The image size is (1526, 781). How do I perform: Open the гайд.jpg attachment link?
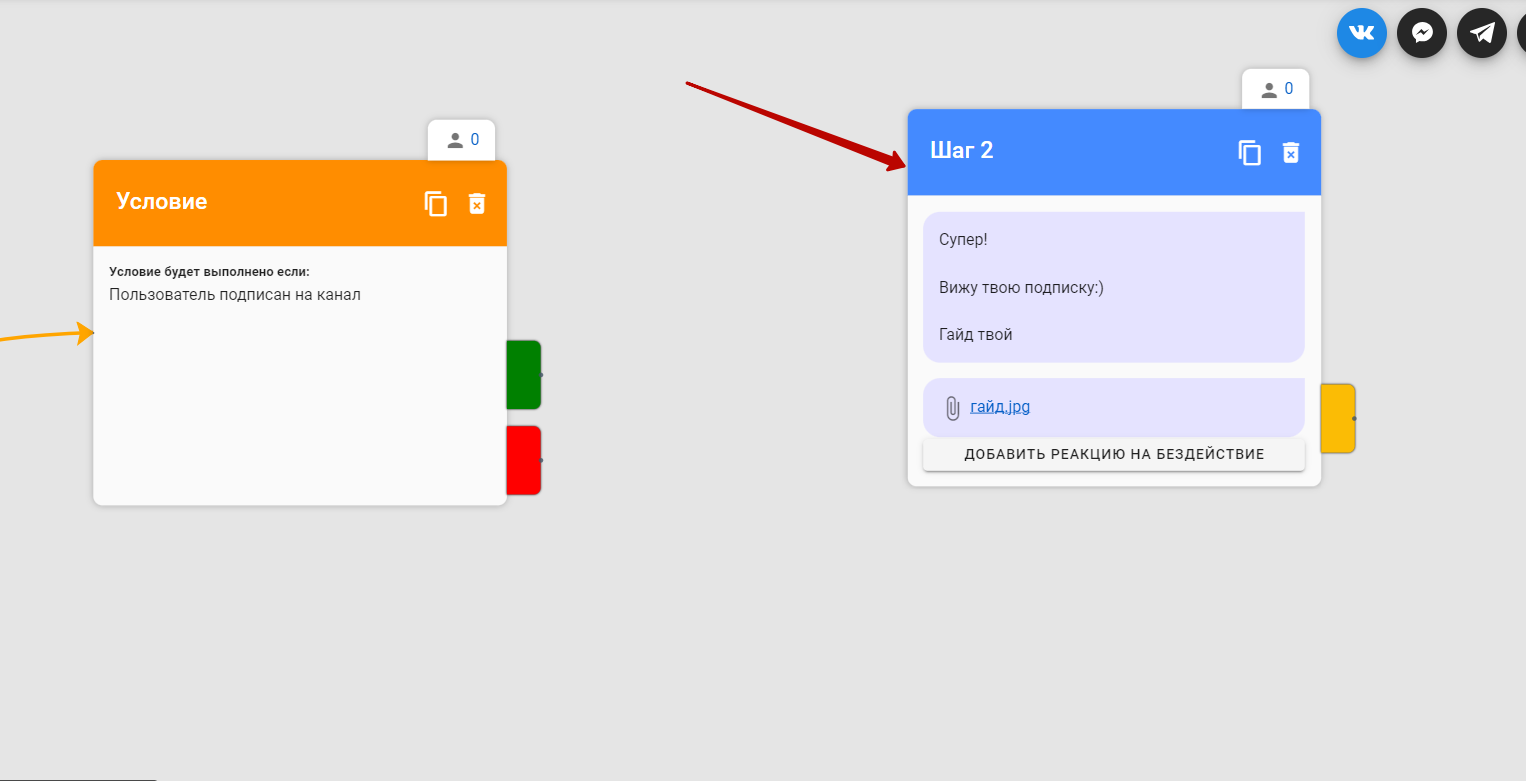click(x=999, y=407)
